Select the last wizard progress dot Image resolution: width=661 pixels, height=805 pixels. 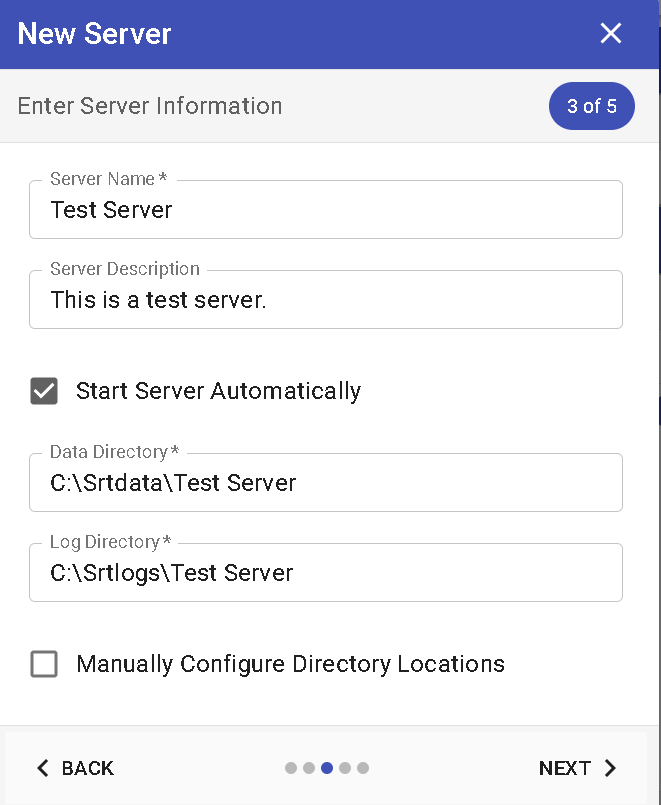[362, 768]
